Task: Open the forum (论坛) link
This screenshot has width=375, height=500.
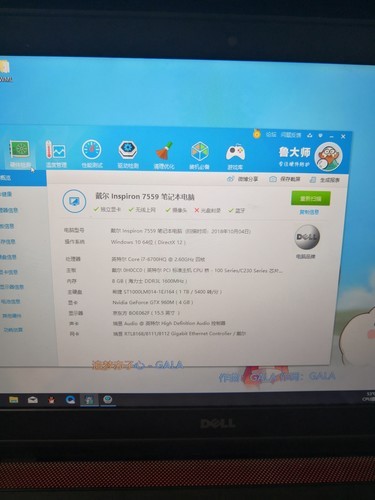Action: tap(271, 134)
